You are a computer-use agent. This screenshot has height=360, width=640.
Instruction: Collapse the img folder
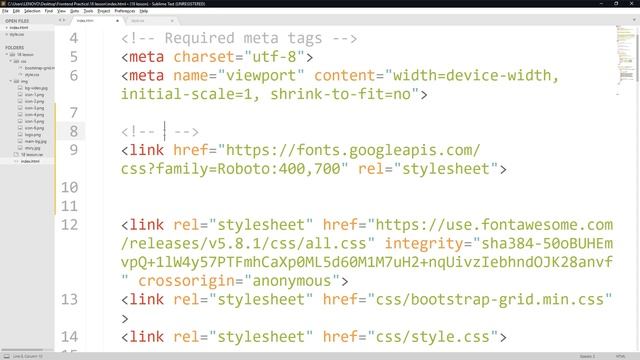point(11,81)
